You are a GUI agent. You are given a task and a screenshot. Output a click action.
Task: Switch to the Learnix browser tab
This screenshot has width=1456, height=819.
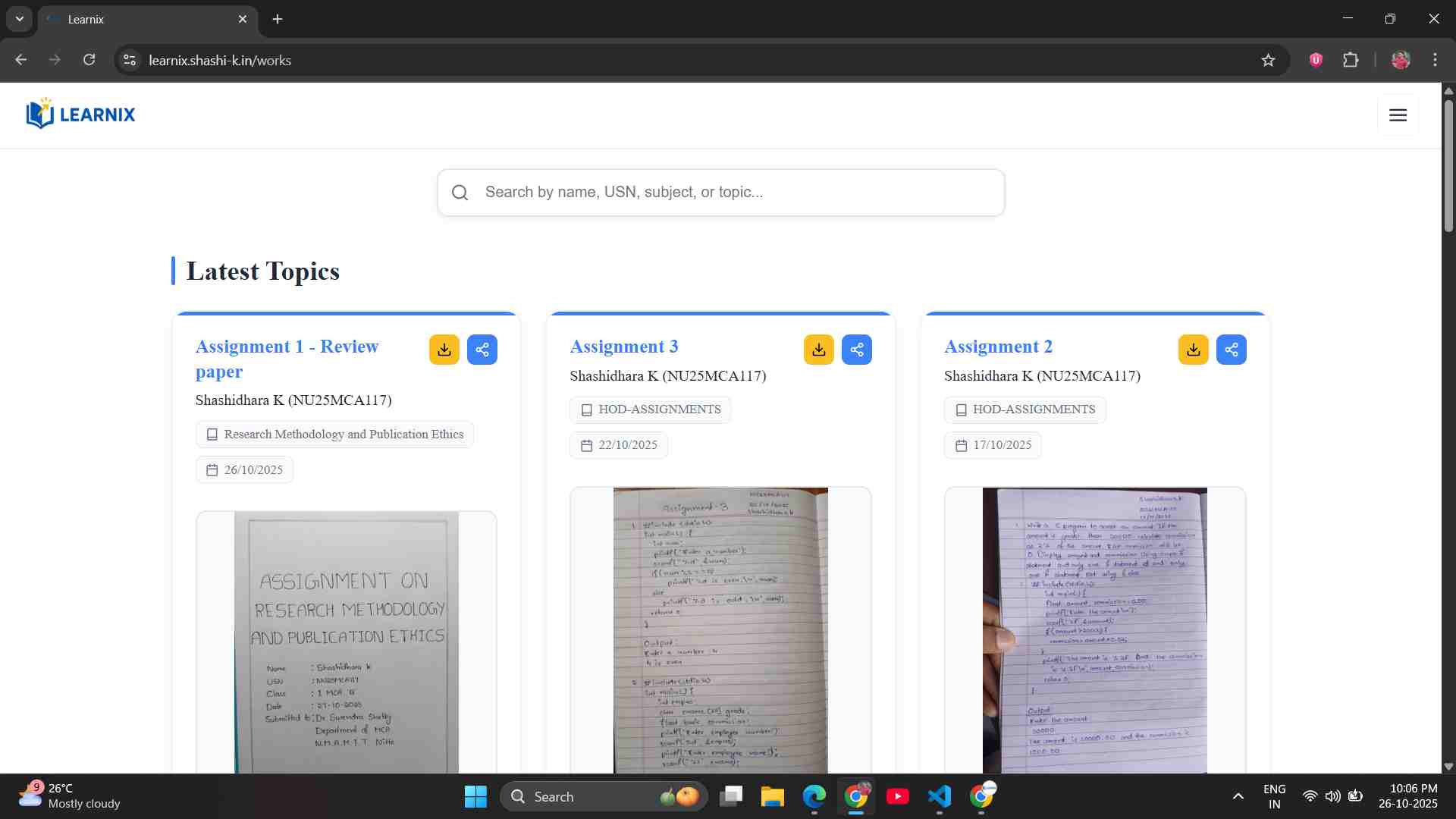pos(144,19)
